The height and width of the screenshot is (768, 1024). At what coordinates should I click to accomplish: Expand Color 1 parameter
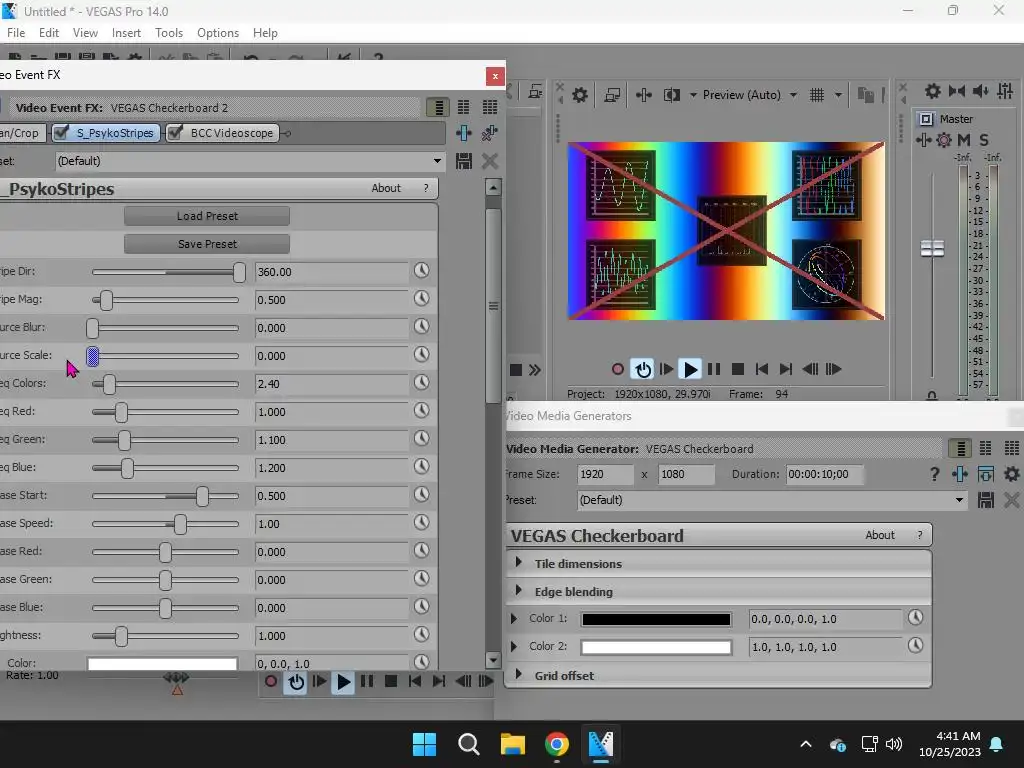pyautogui.click(x=514, y=618)
